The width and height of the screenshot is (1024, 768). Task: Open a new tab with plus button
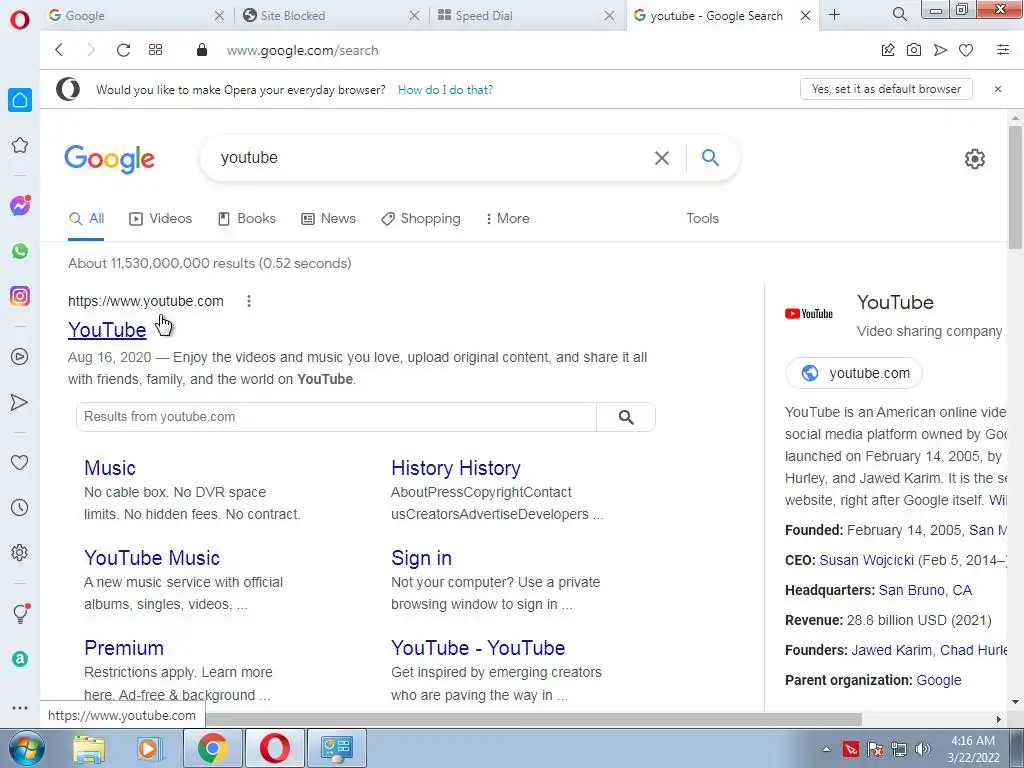tap(834, 14)
